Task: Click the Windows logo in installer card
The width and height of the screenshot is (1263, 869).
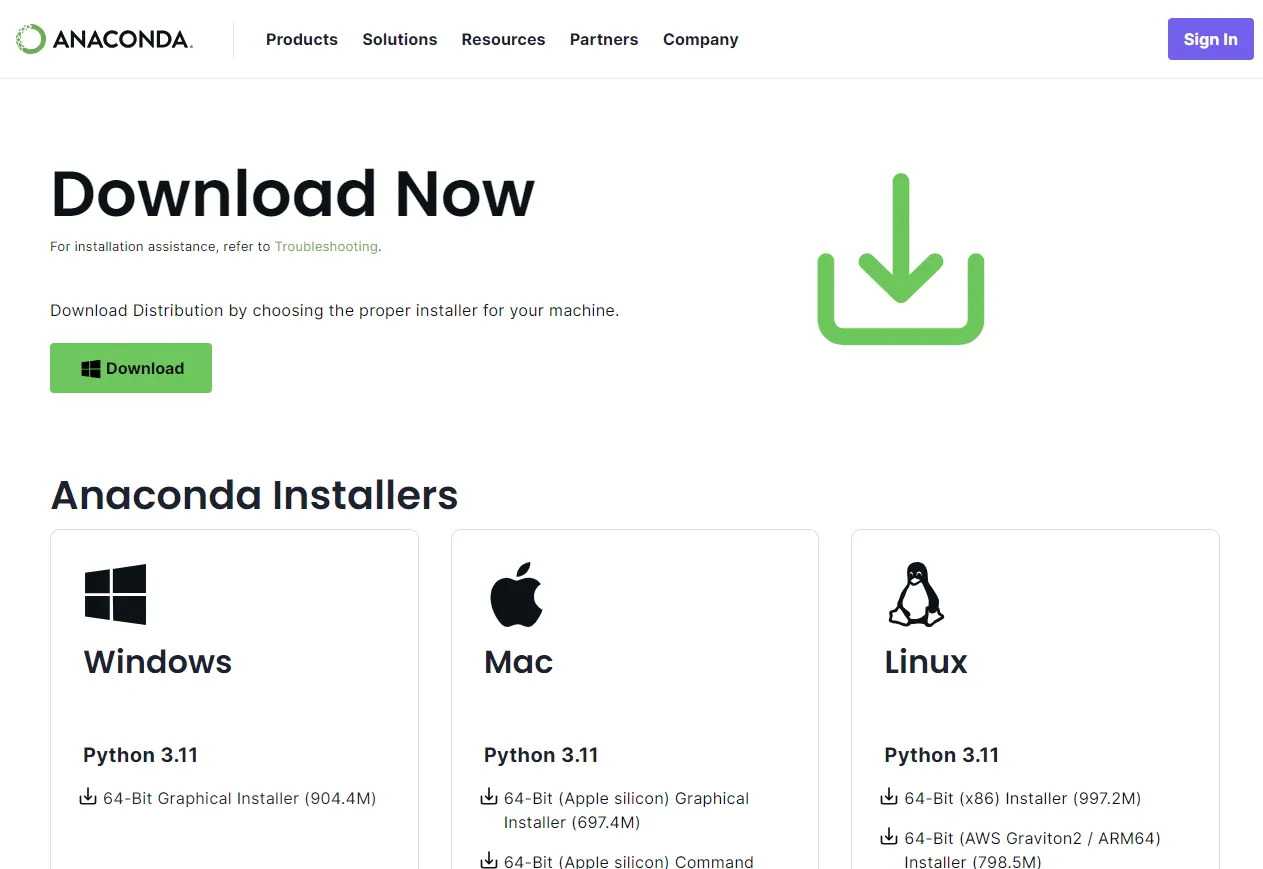Action: (x=116, y=594)
